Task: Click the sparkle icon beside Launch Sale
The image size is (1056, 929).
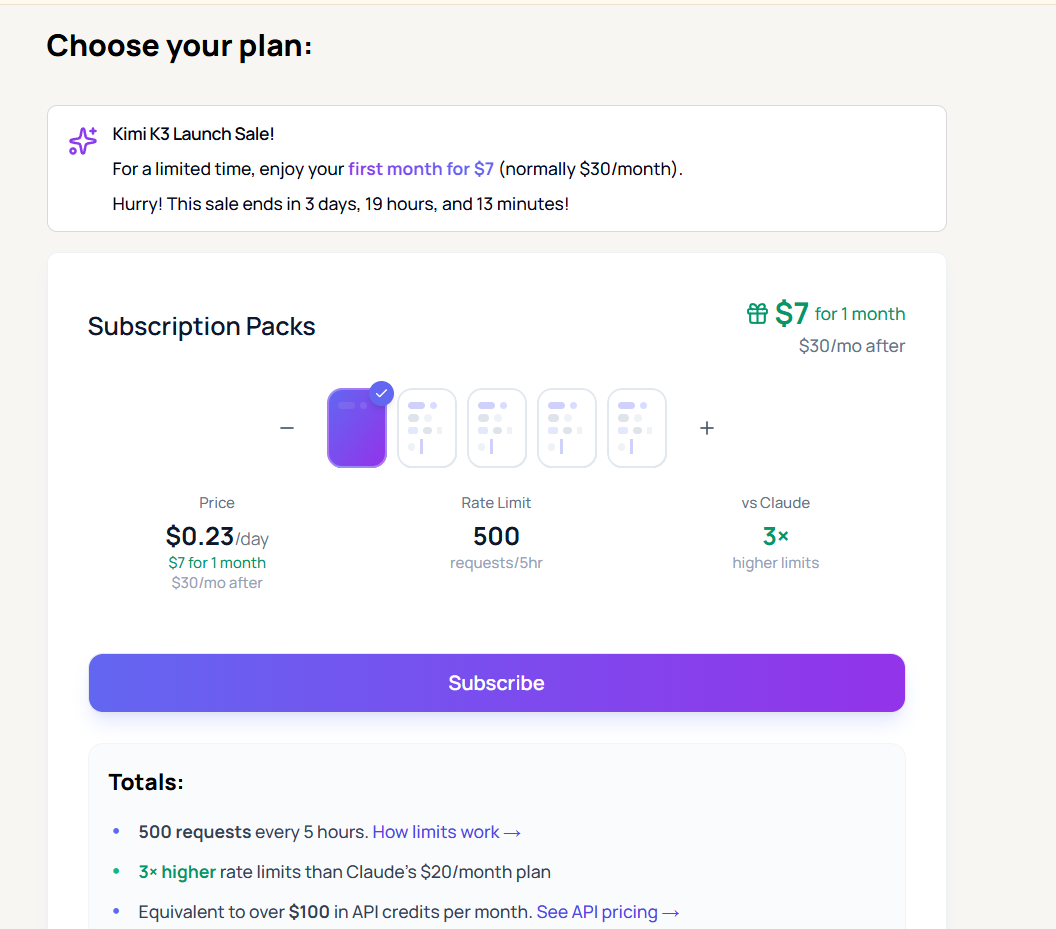Action: point(83,141)
